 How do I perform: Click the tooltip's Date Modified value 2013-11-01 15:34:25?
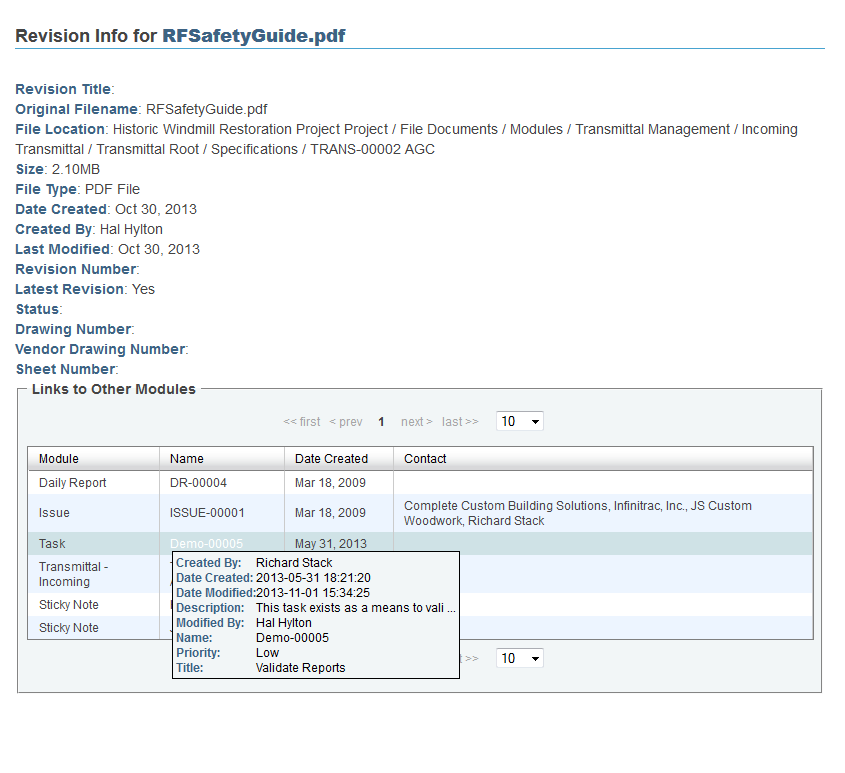click(x=313, y=593)
